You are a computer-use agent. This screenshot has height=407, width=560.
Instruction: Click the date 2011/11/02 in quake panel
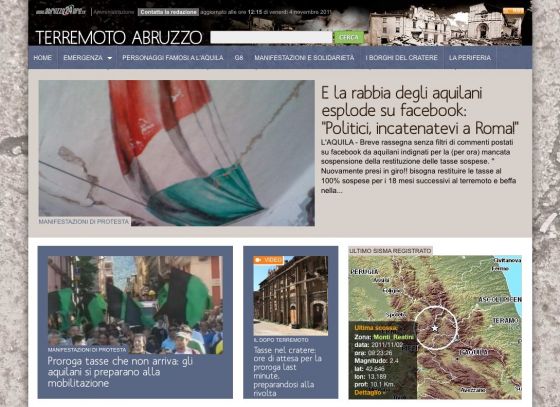[x=387, y=345]
